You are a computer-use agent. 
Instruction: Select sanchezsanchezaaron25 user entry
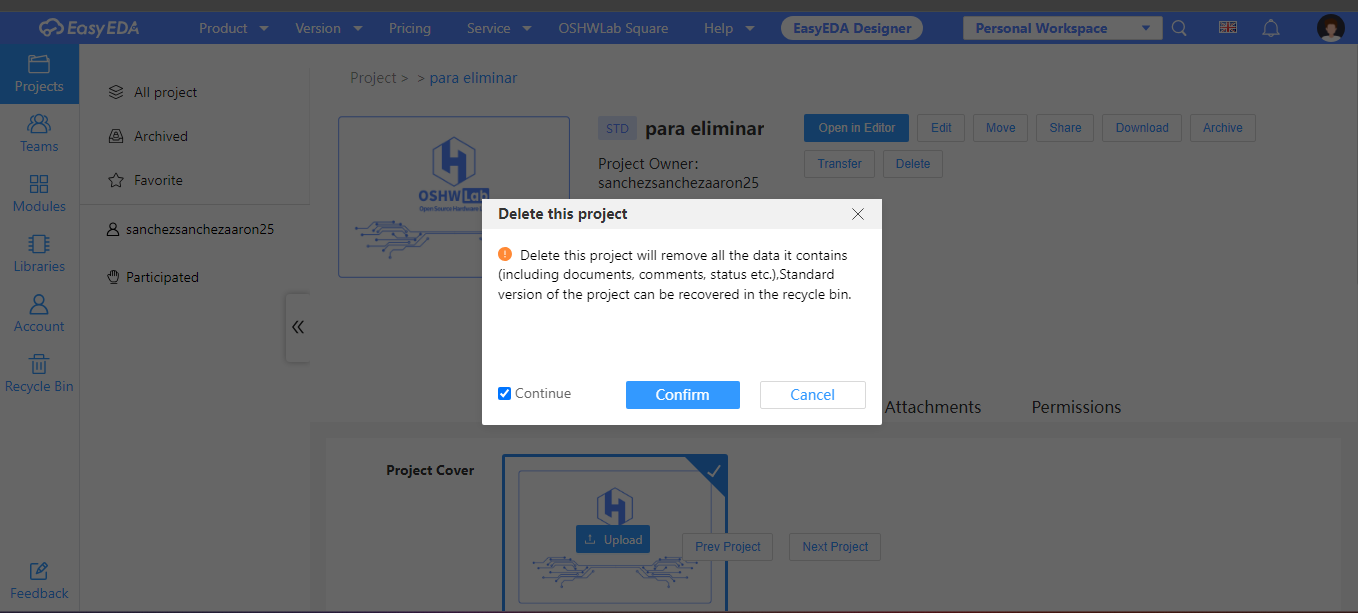[190, 229]
